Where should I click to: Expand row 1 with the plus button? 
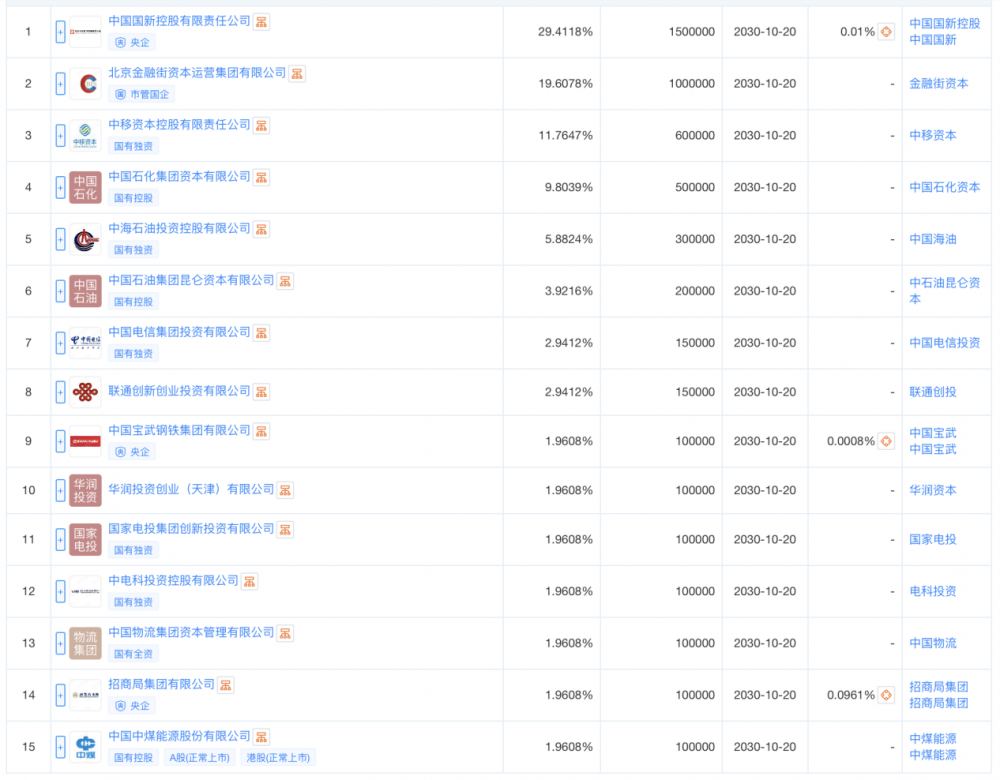pos(60,32)
